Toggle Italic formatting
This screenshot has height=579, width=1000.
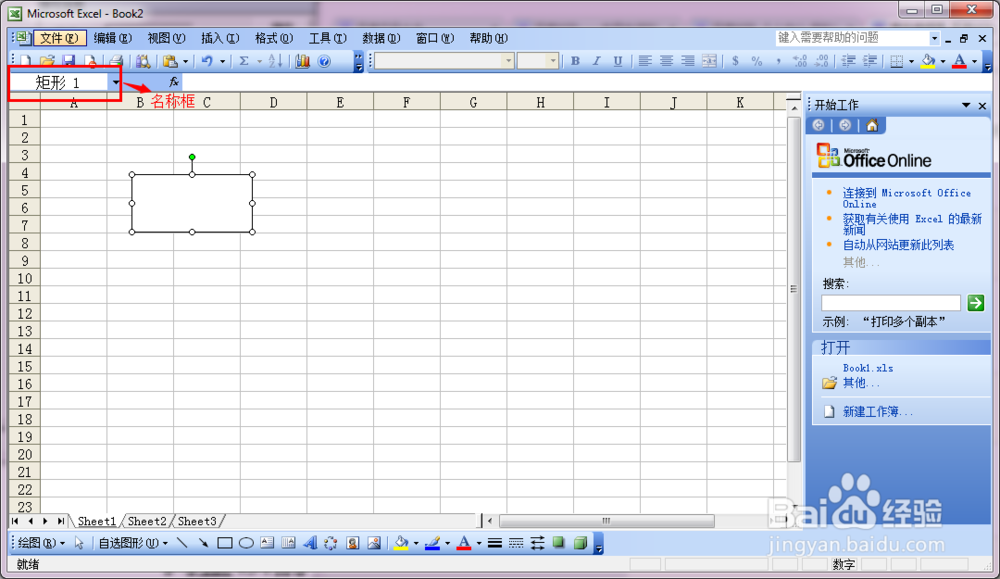[596, 61]
